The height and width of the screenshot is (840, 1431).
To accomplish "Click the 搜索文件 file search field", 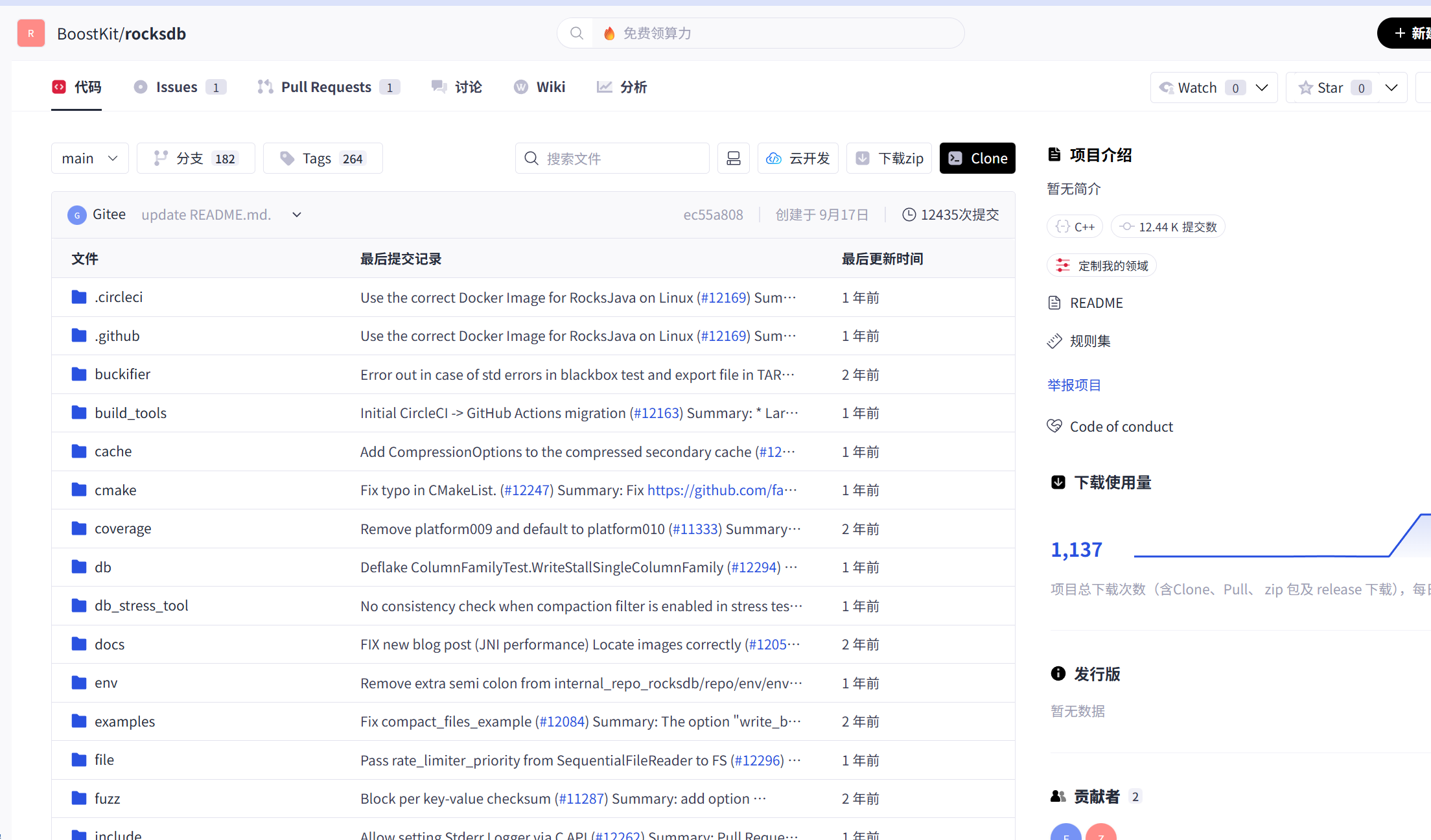I will 612,158.
